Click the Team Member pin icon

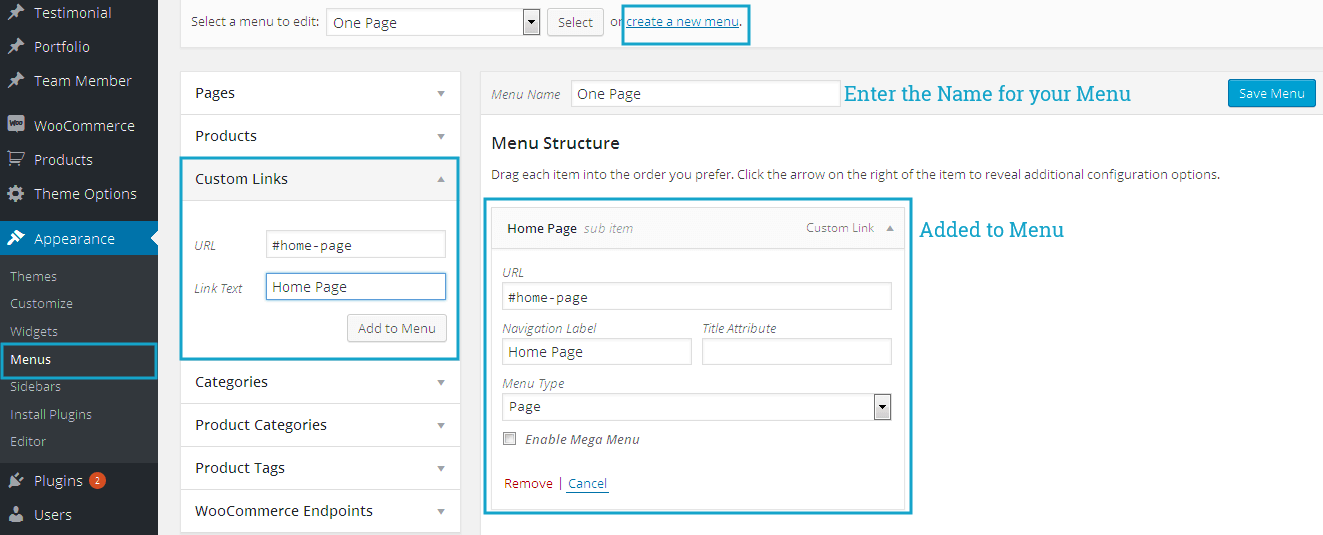pyautogui.click(x=16, y=81)
